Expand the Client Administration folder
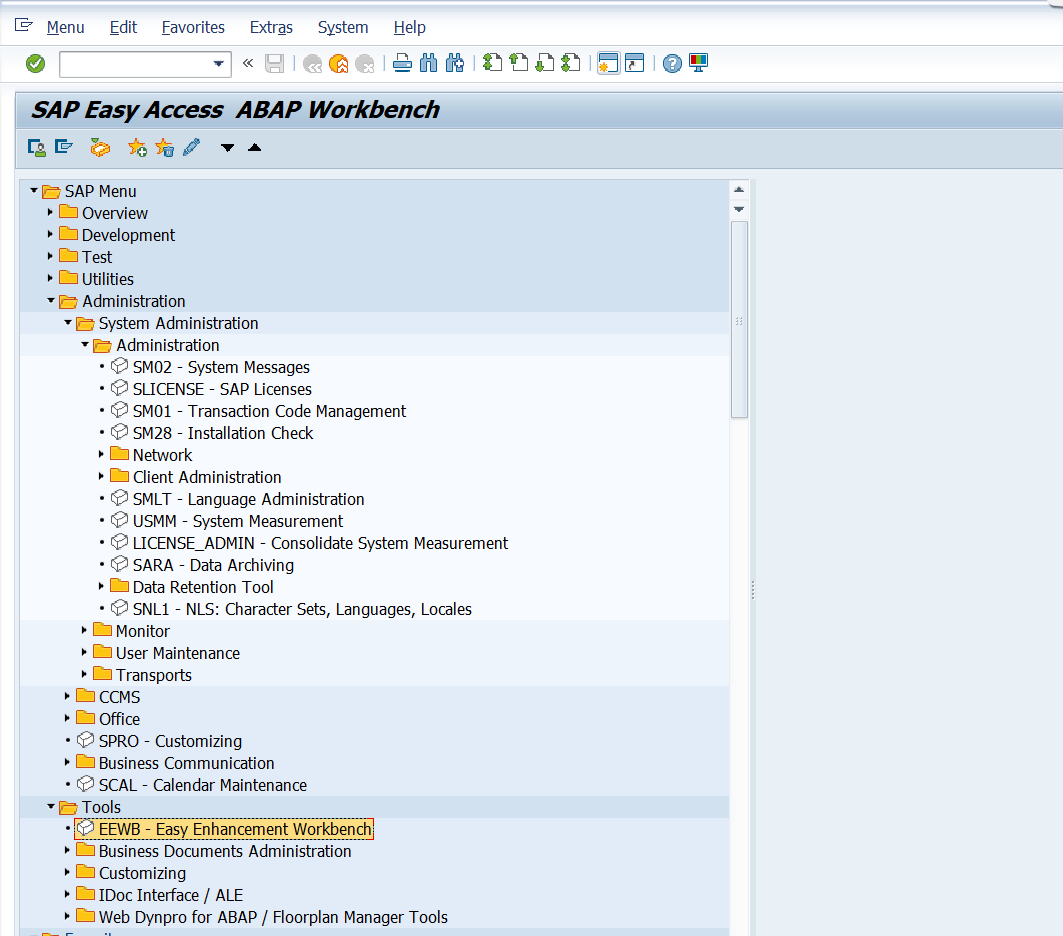 pos(102,477)
